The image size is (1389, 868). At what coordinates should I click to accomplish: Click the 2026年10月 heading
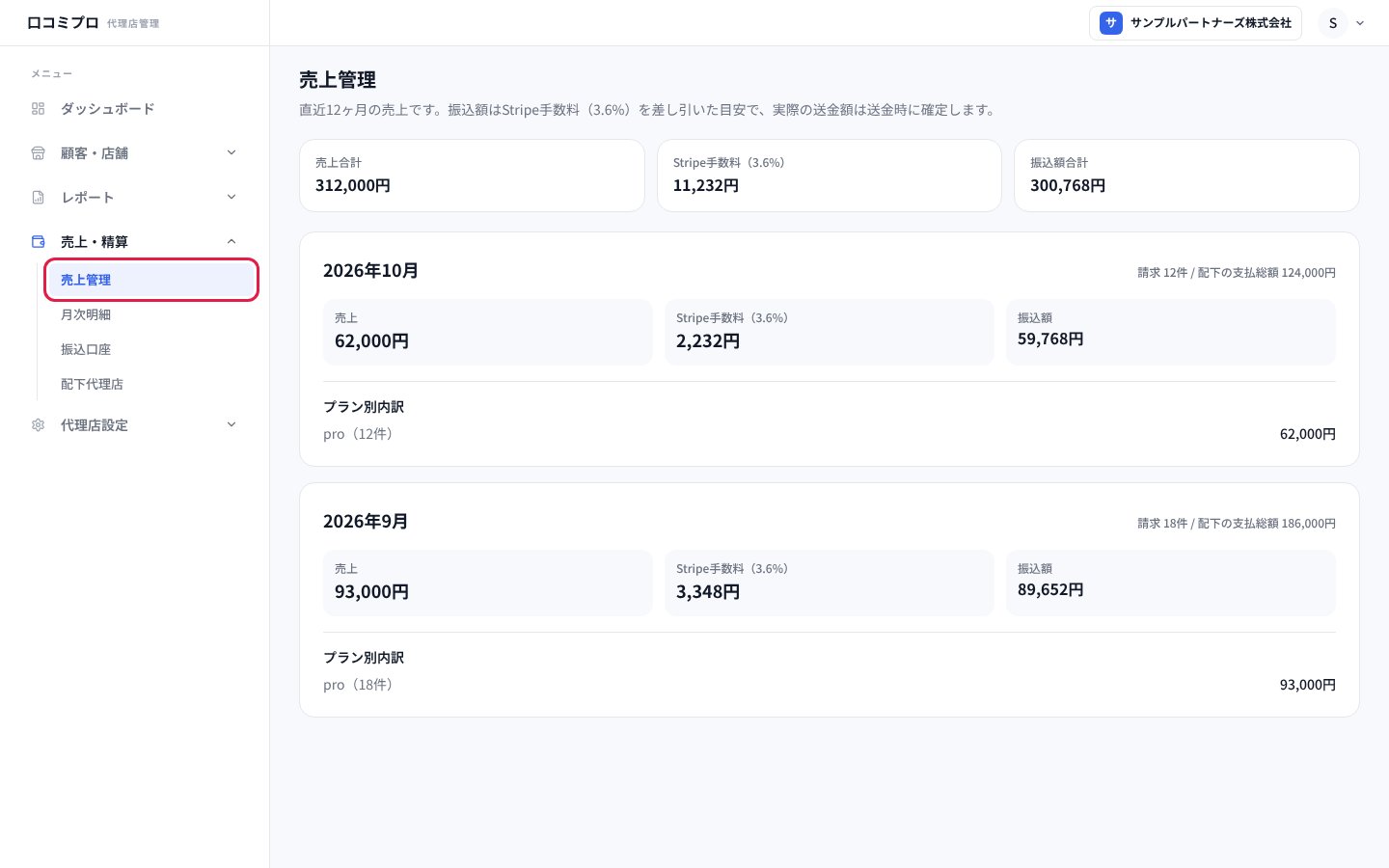coord(370,271)
